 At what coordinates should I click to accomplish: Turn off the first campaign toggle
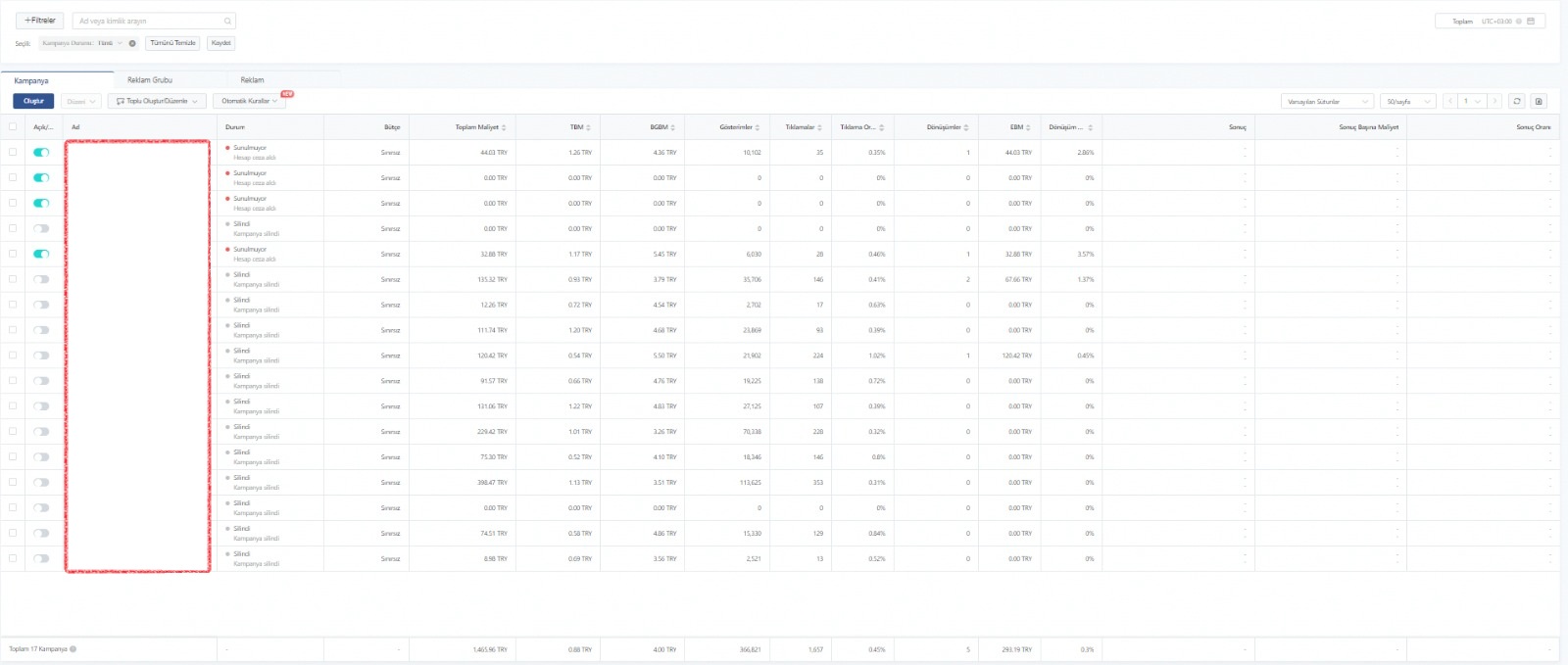[41, 152]
